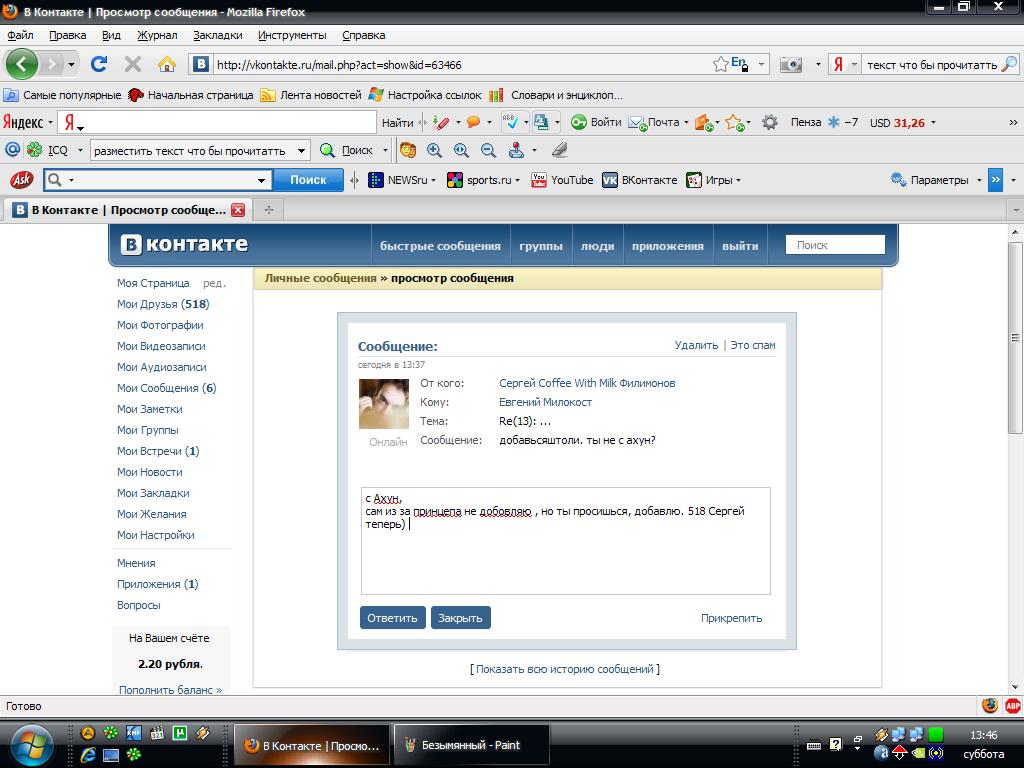
Task: Switch to the Безымянный - Paint taskbar window
Action: point(472,745)
